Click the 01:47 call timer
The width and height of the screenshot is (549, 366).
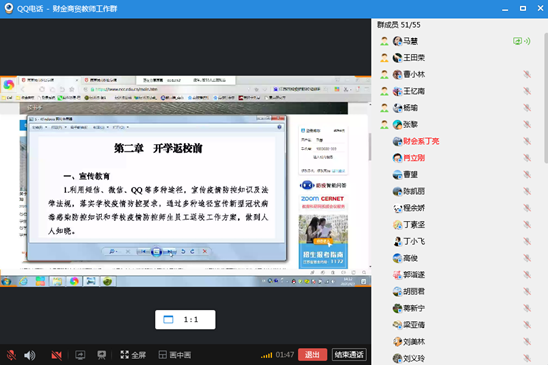pyautogui.click(x=285, y=355)
